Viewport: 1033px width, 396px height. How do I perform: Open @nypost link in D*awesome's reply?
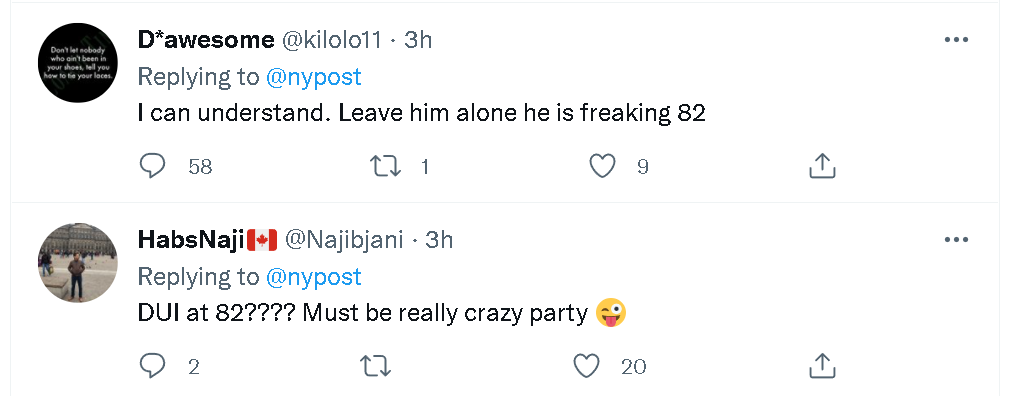[x=314, y=77]
